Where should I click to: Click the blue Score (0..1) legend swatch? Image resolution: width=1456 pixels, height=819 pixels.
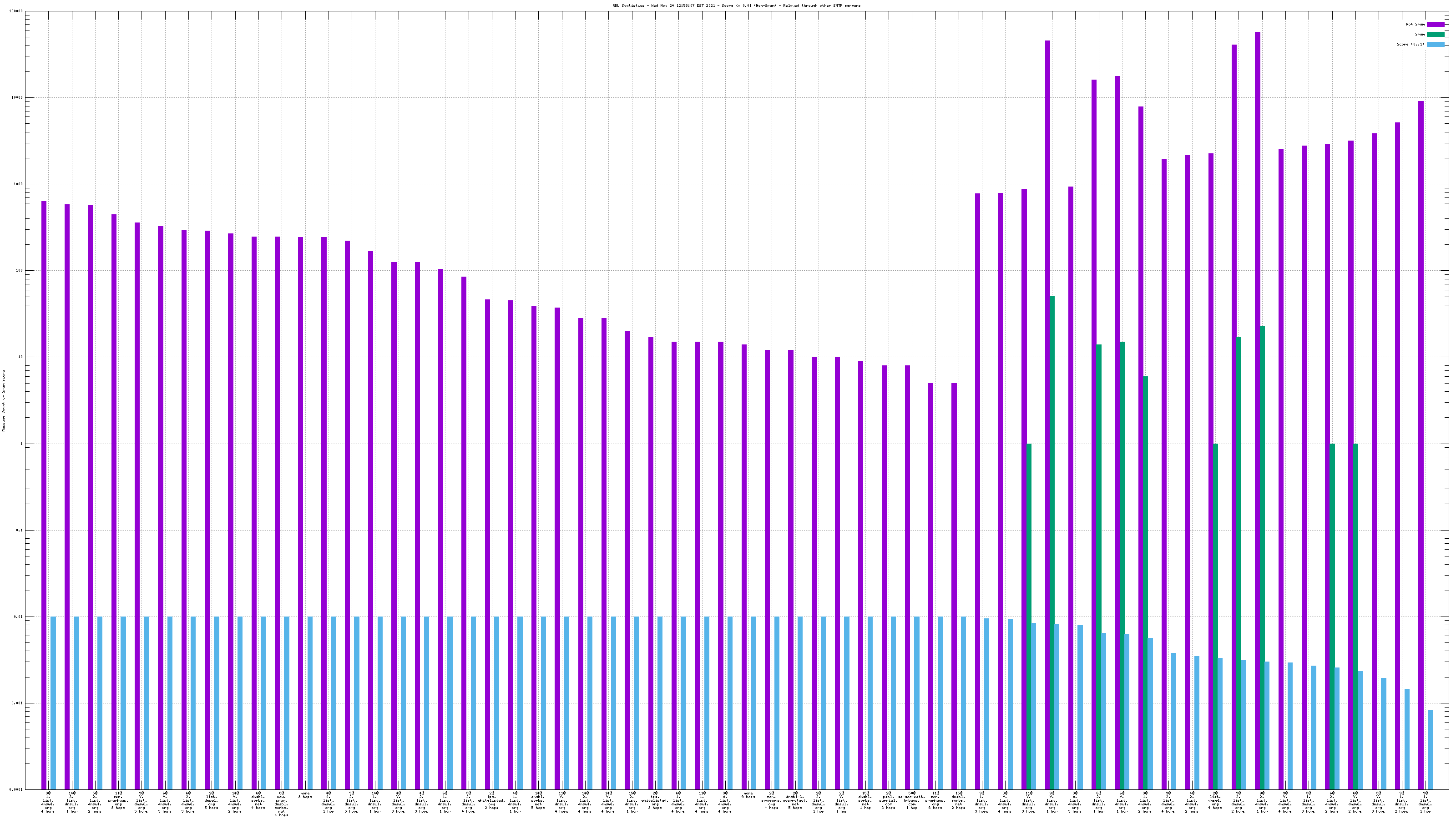pos(1435,44)
